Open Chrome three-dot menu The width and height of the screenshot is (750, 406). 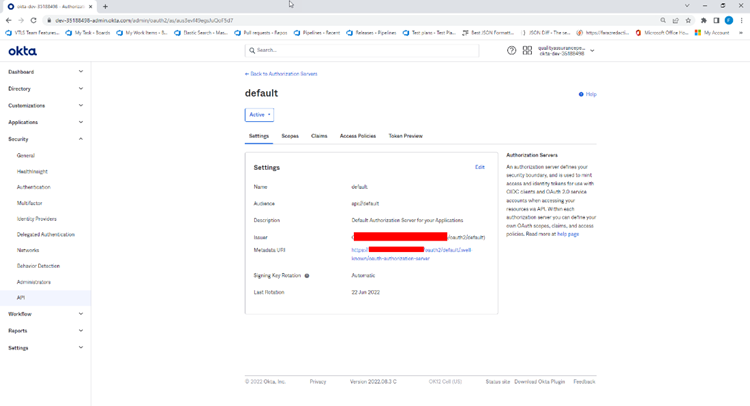(x=741, y=20)
